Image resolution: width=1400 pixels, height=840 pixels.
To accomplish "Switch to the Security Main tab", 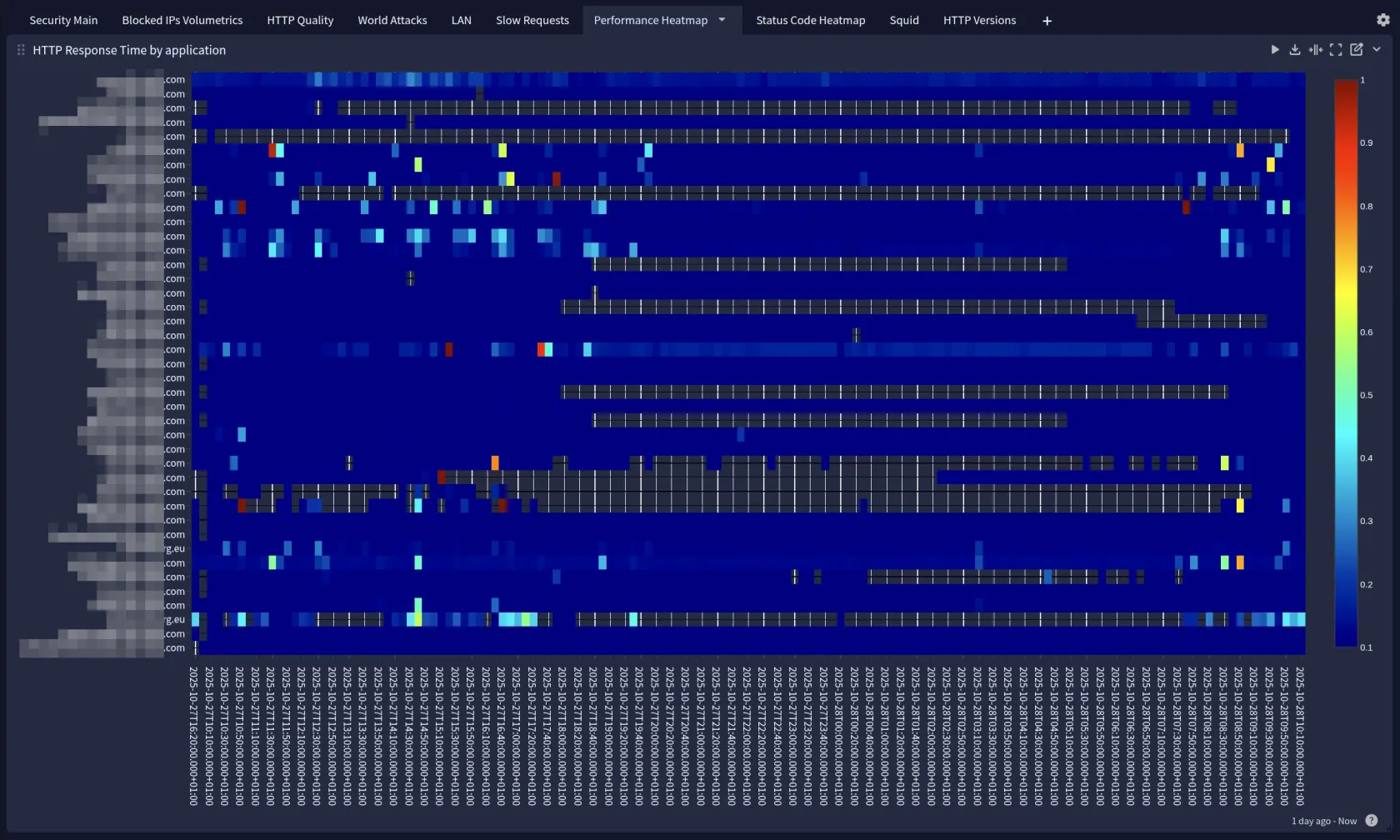I will click(x=63, y=20).
